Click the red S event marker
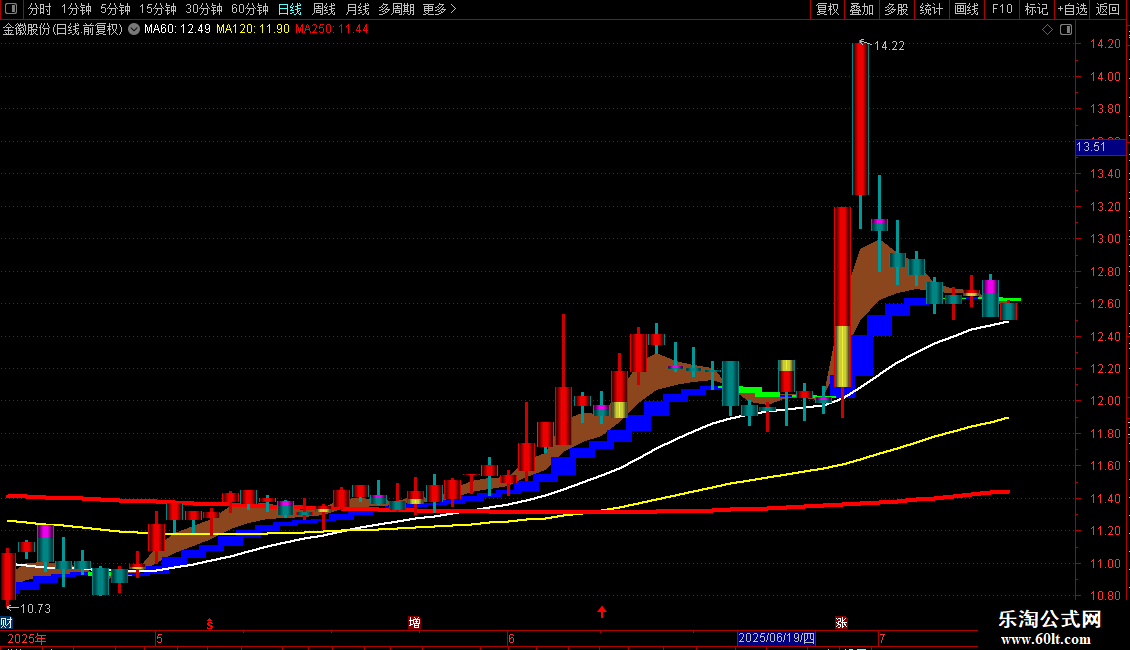The image size is (1130, 650). (210, 624)
